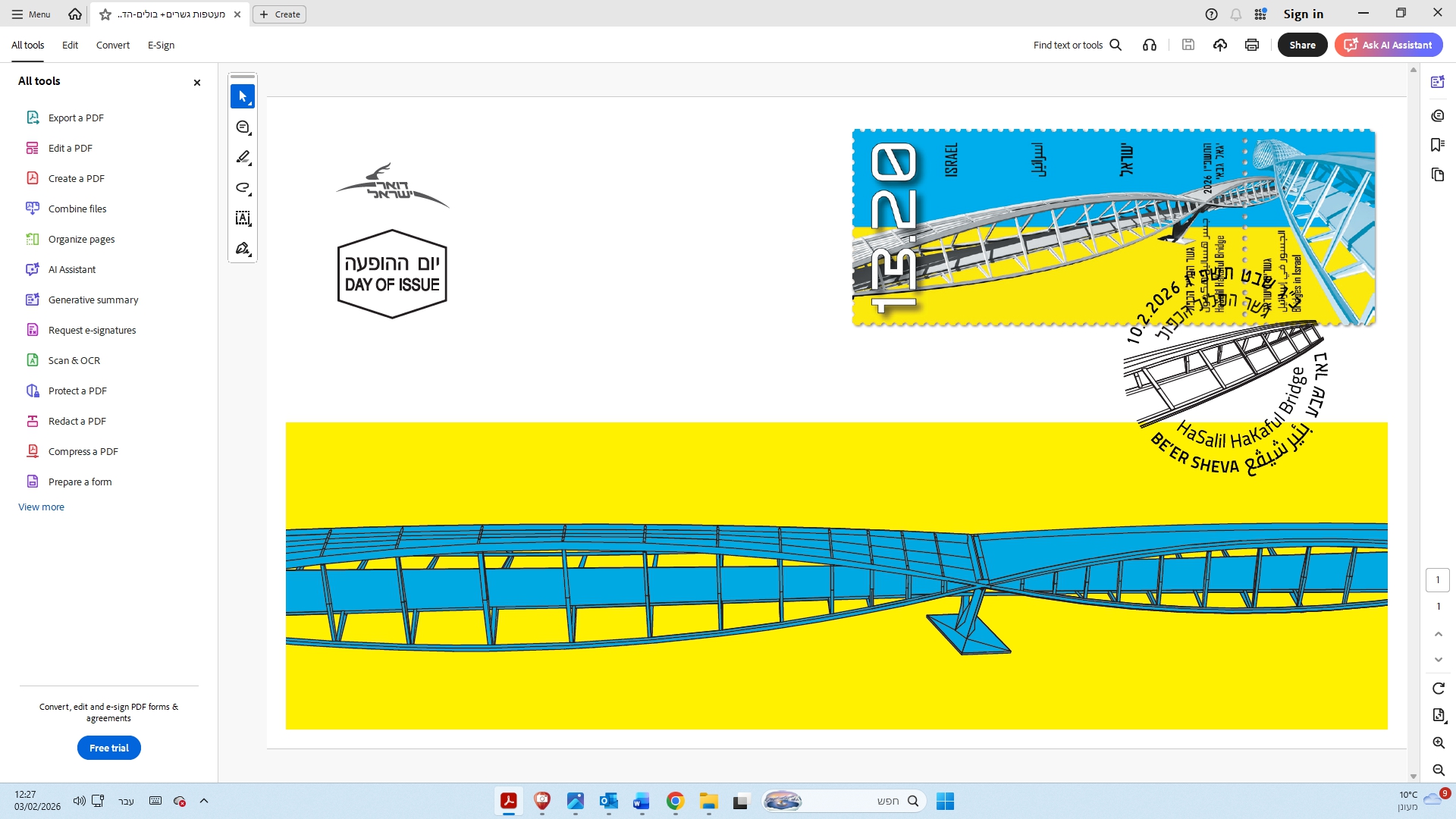
Task: Click the print document icon
Action: (x=1252, y=45)
